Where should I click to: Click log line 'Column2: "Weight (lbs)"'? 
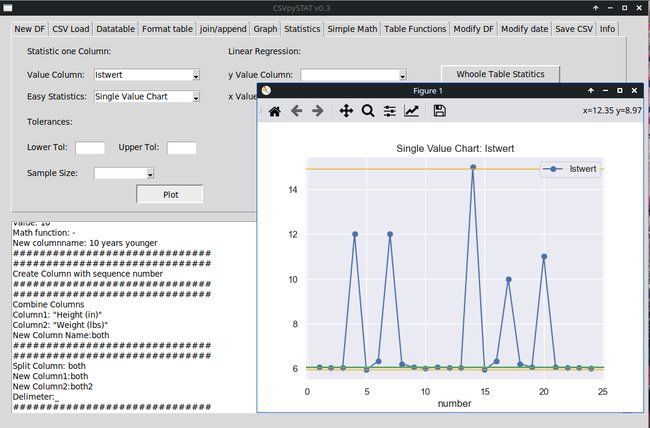coord(60,325)
